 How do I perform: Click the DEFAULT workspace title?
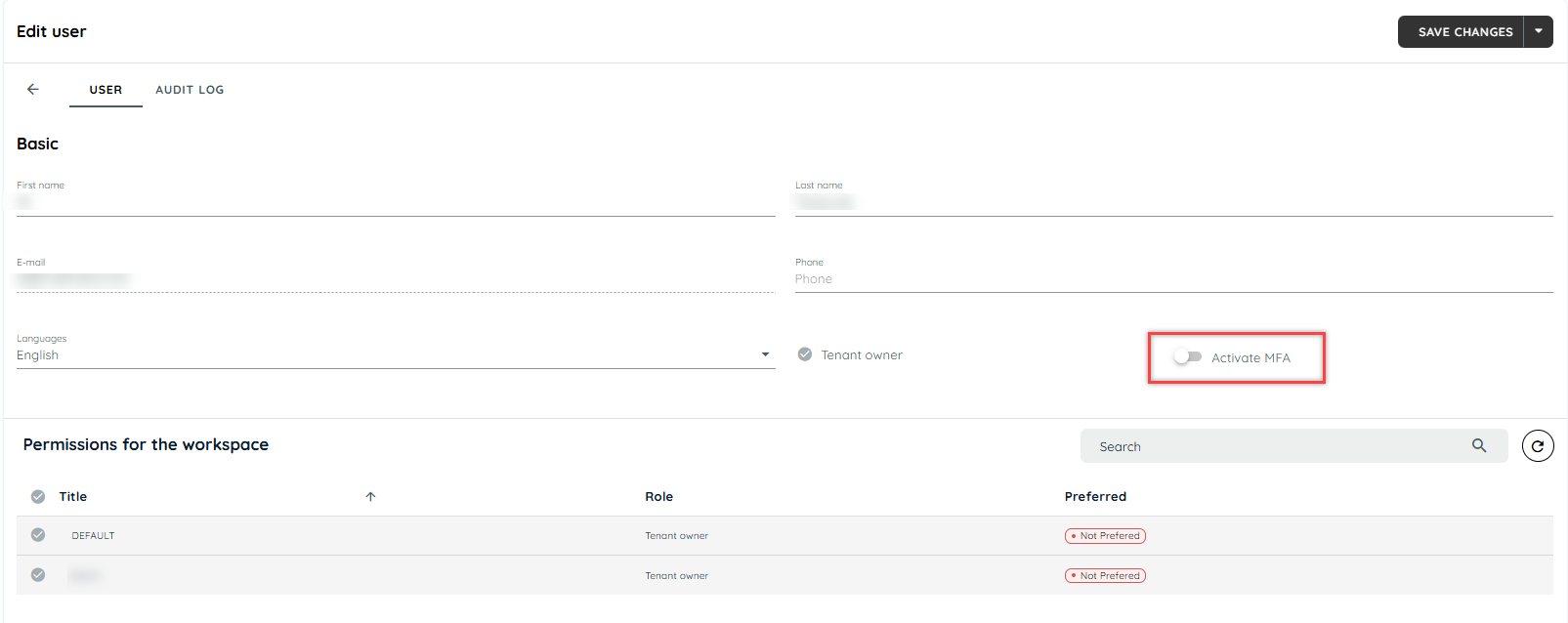(x=93, y=535)
